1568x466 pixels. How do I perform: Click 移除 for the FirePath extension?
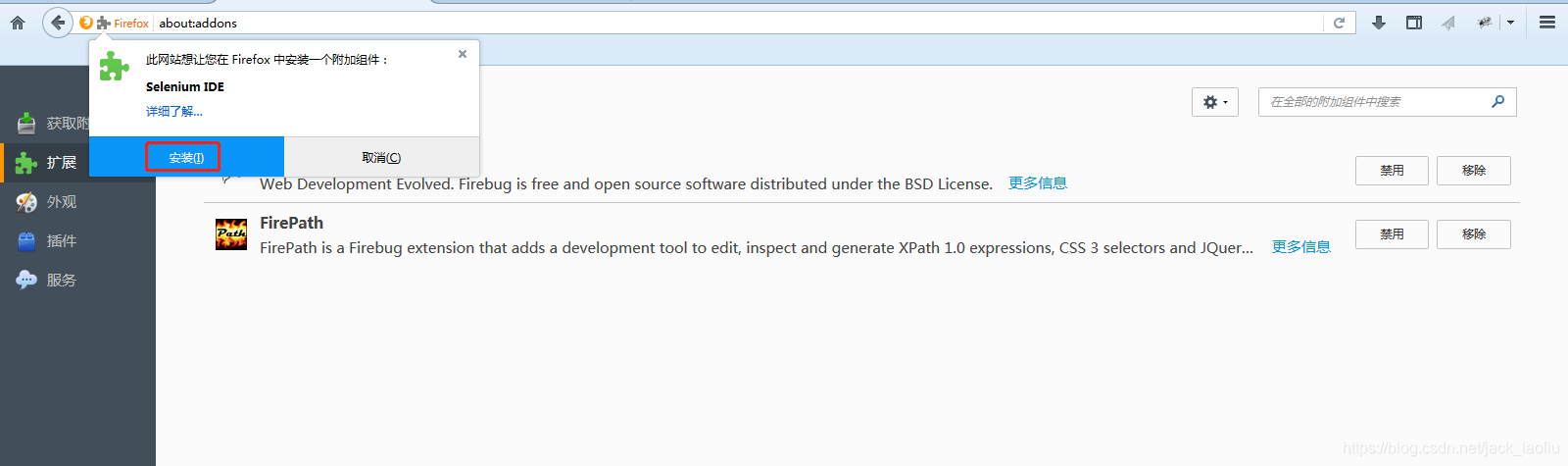pos(1474,234)
